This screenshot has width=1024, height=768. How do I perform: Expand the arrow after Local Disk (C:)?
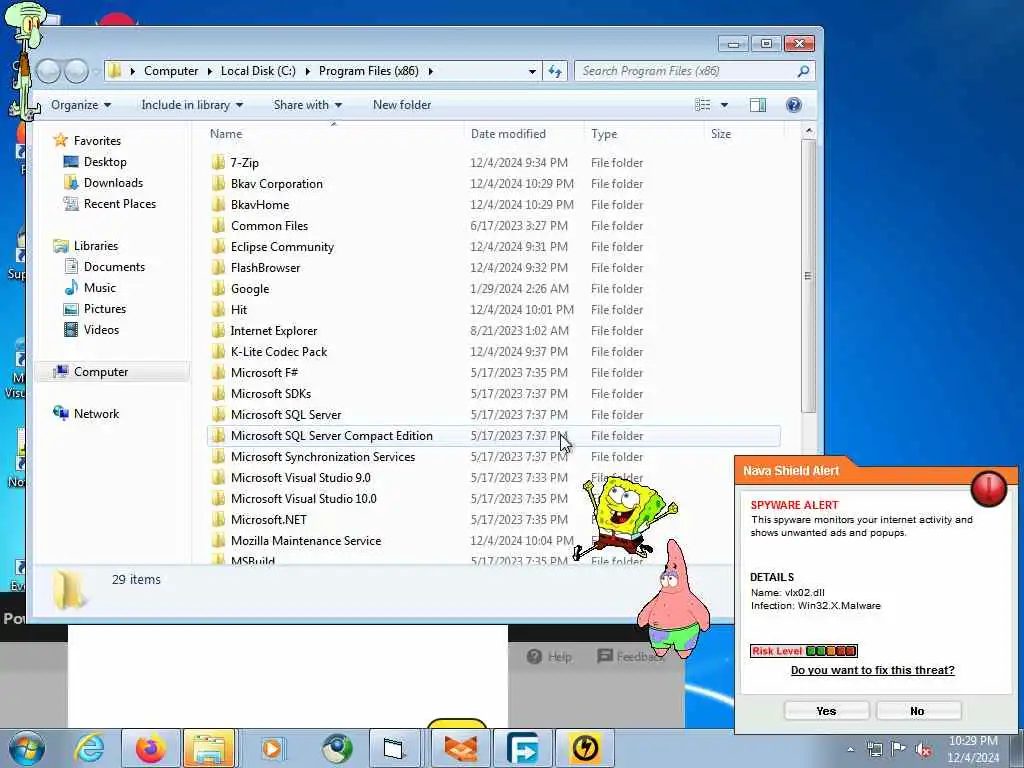point(307,71)
